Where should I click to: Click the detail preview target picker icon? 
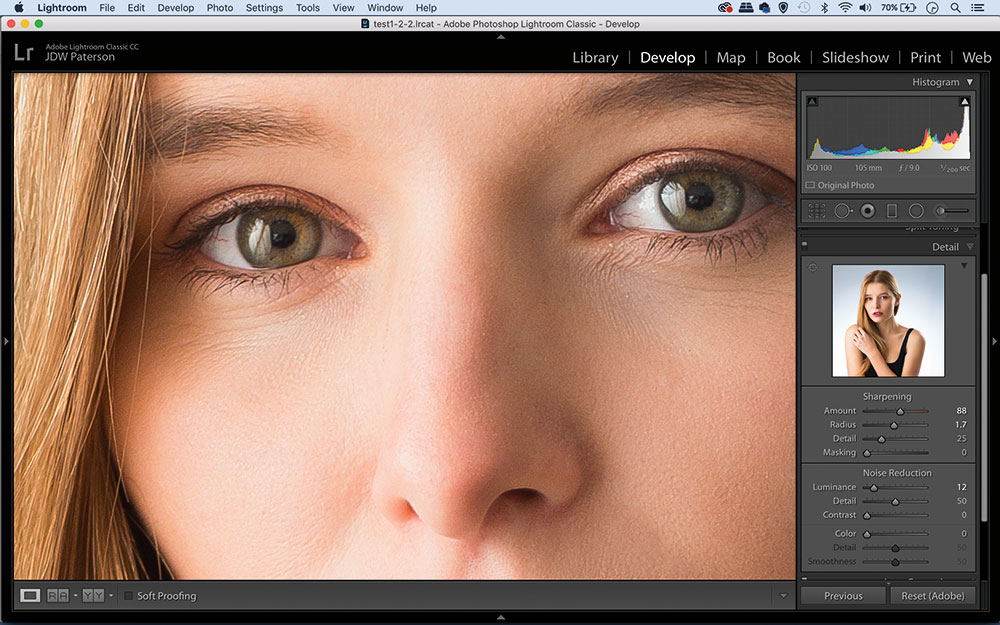(812, 267)
